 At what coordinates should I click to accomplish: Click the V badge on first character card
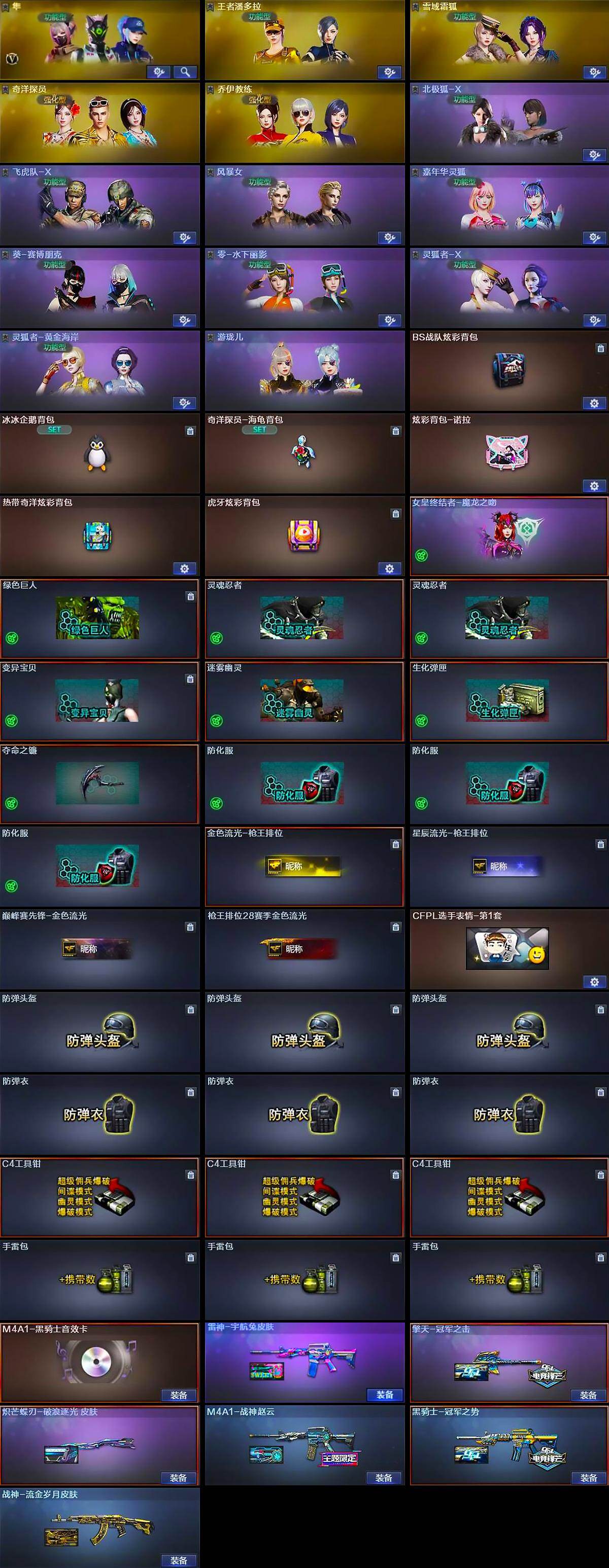point(12,59)
